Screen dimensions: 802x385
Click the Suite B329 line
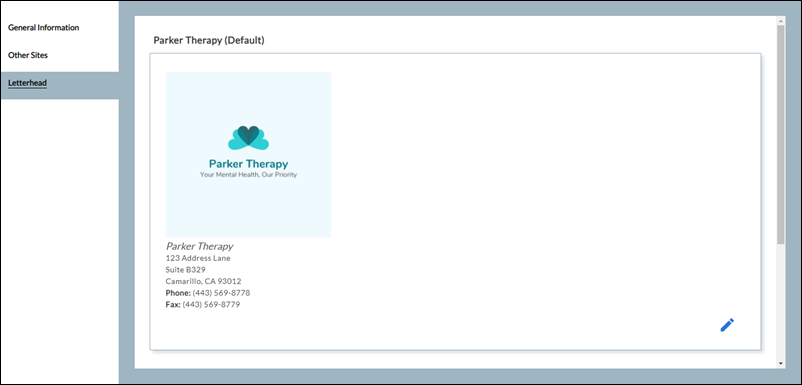(186, 269)
